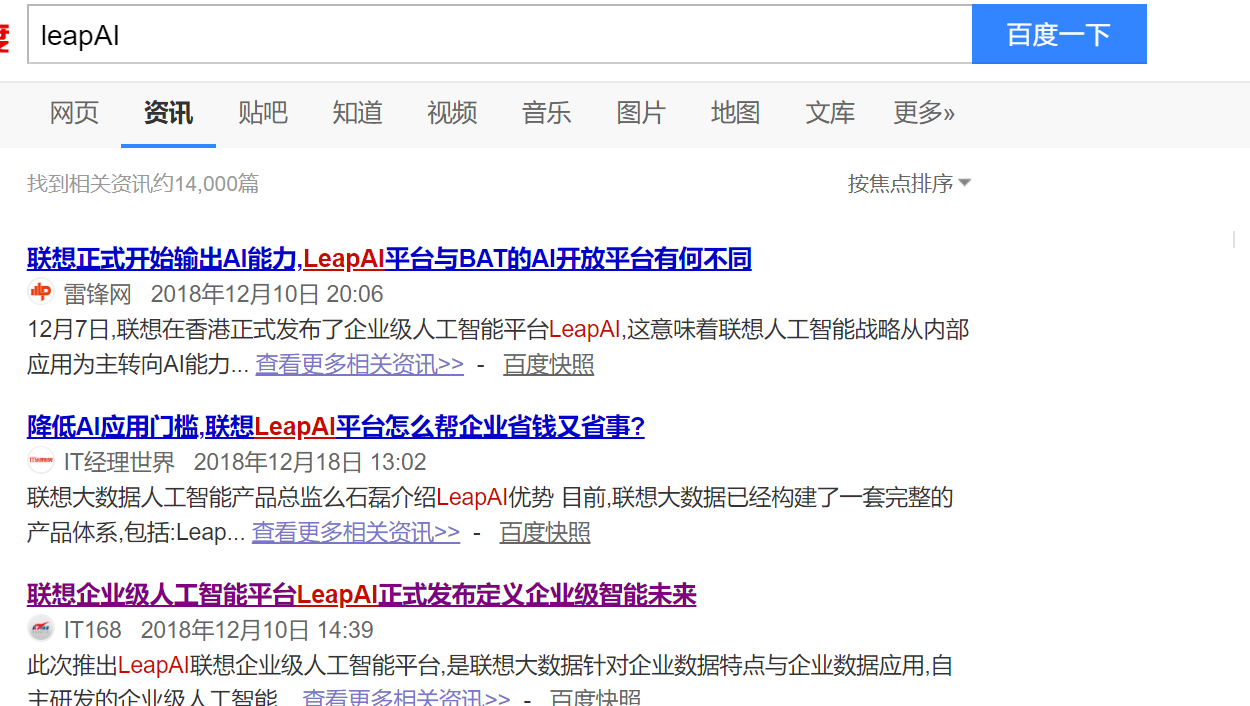Open 百度快照 for the IT经理世界 result
The width and height of the screenshot is (1250, 706).
545,532
